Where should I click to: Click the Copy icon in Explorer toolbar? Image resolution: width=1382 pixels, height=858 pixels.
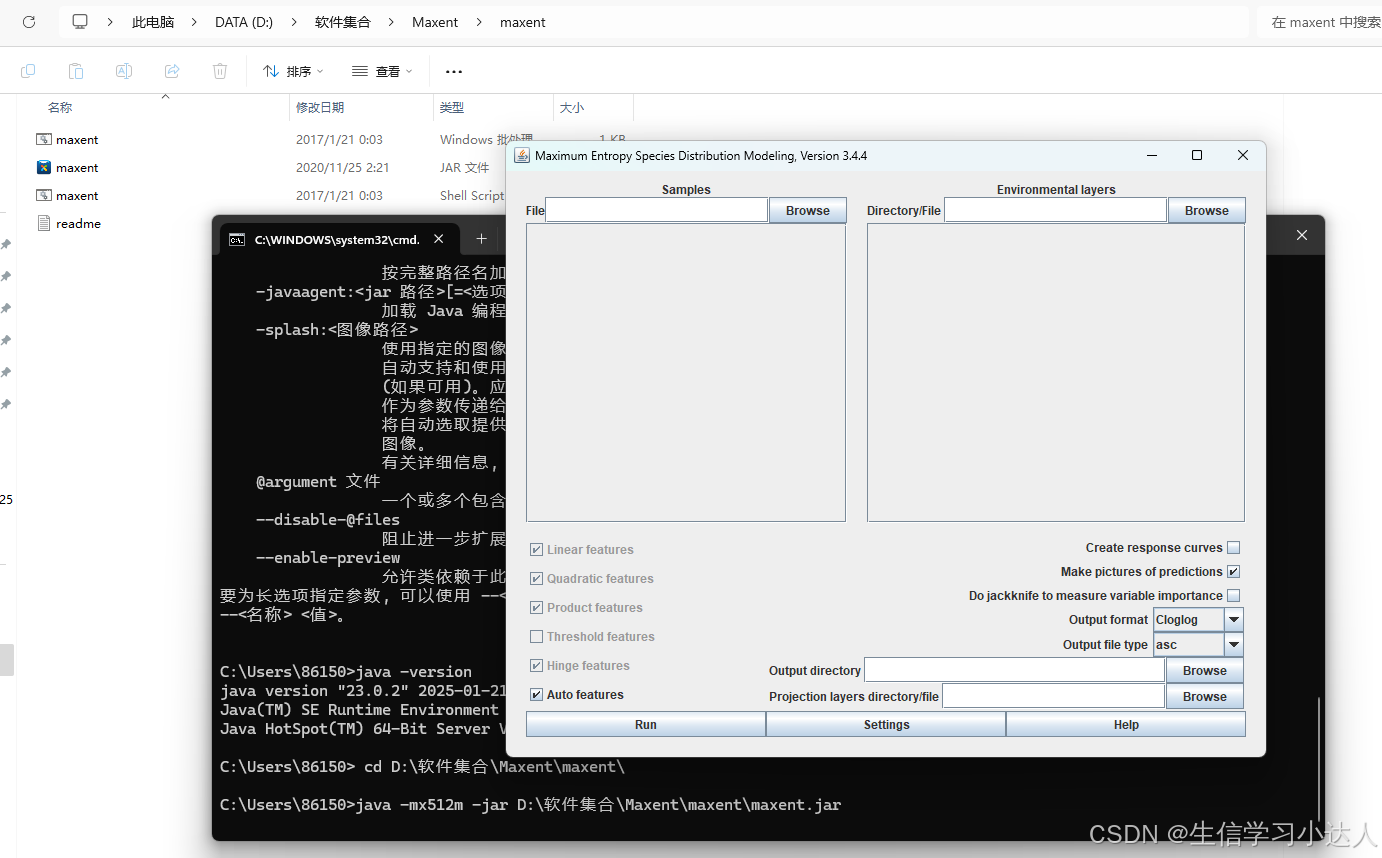pos(28,71)
